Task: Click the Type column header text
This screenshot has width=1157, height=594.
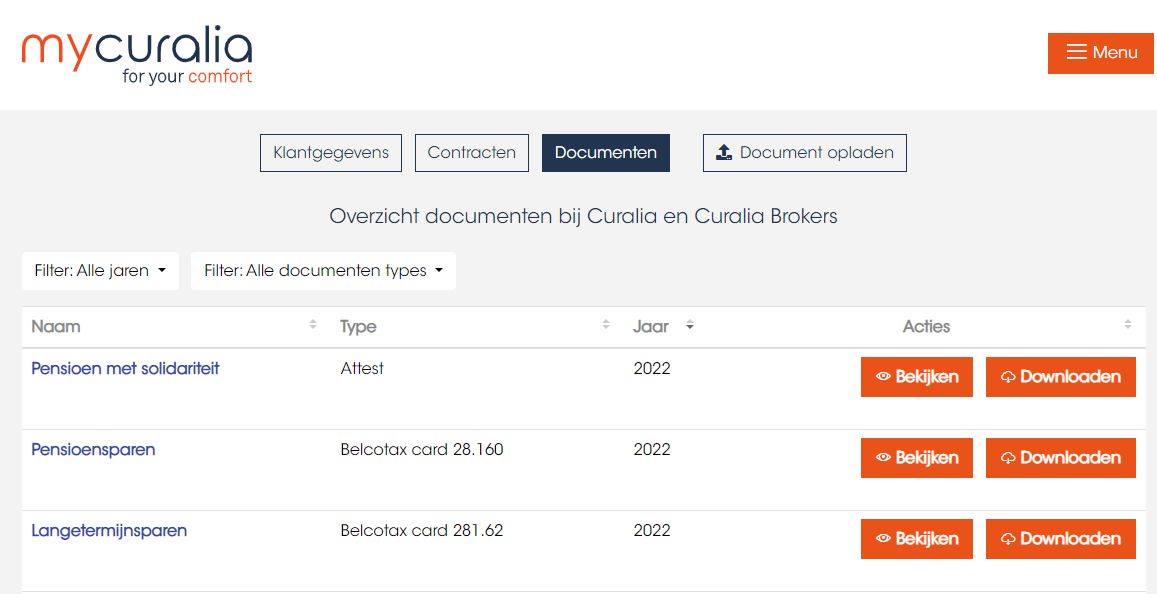Action: (358, 326)
